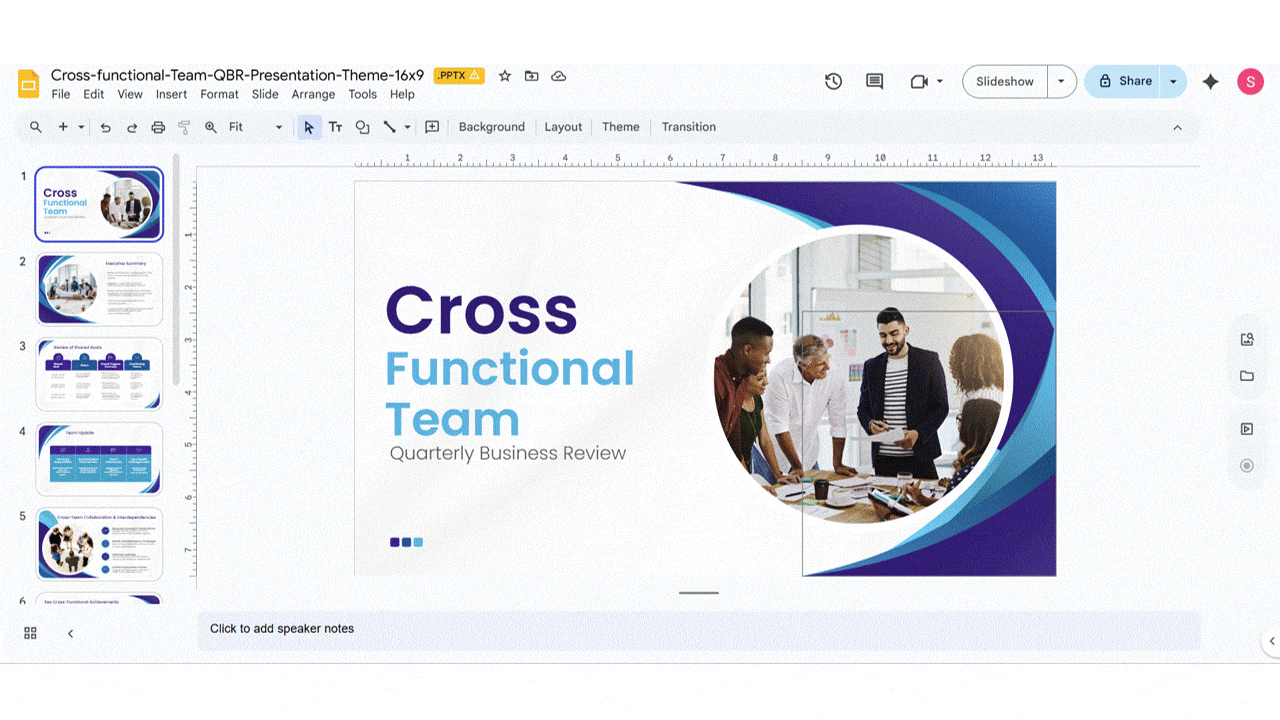Image resolution: width=1280 pixels, height=720 pixels.
Task: Open the Arrange menu
Action: point(313,94)
